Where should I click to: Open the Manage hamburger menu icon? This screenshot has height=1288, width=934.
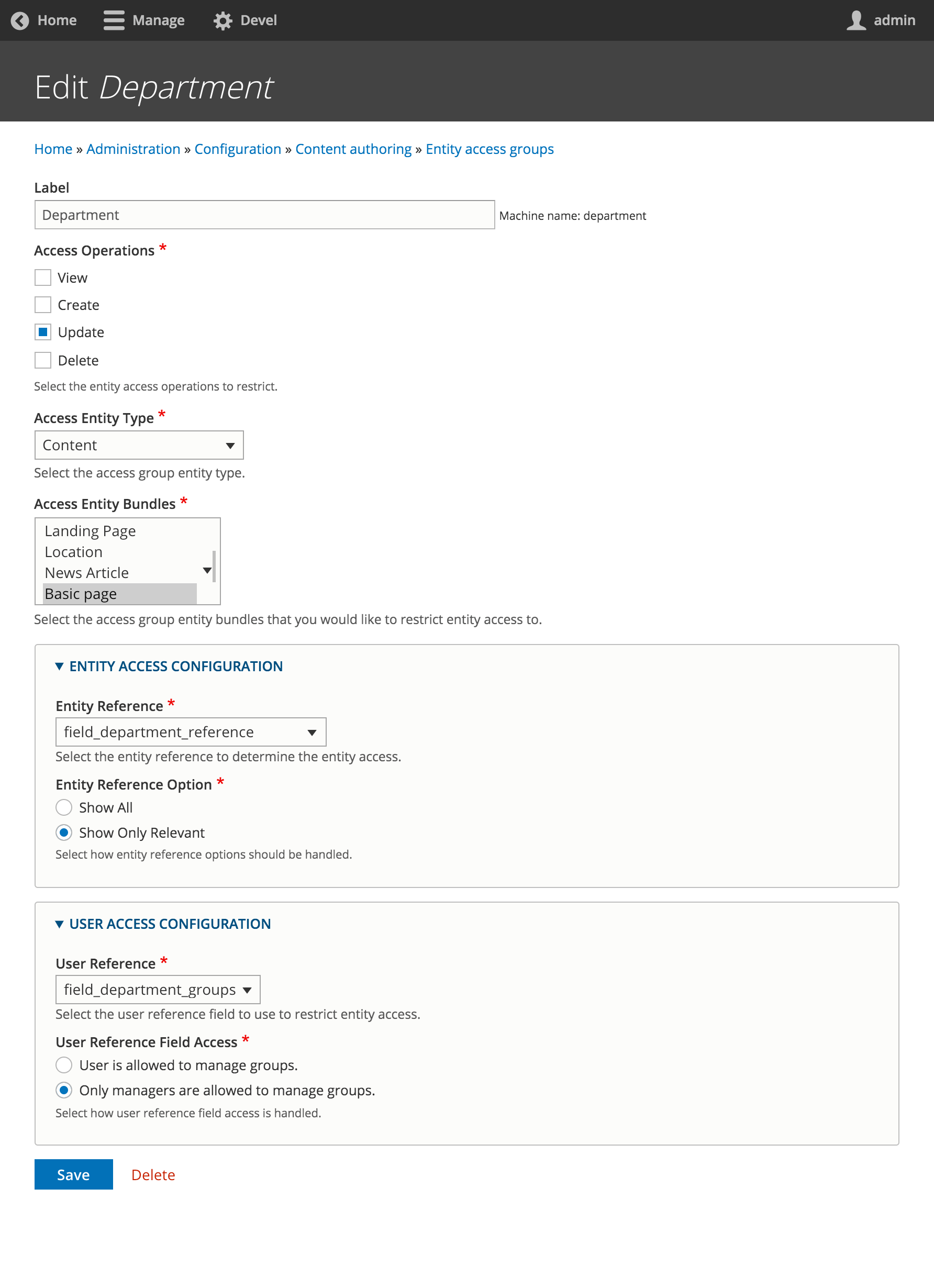(x=114, y=20)
